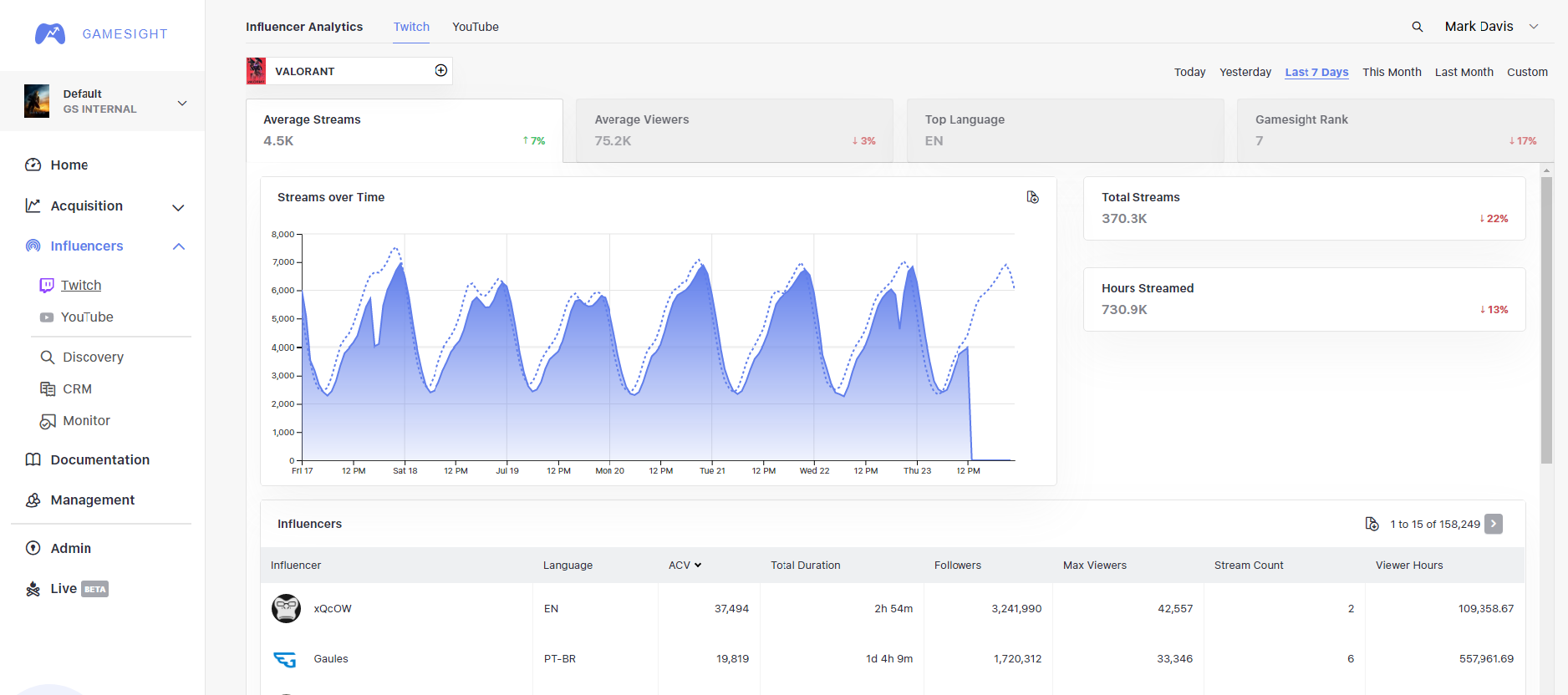Switch to the YouTube tab
This screenshot has width=1568, height=695.
(476, 27)
